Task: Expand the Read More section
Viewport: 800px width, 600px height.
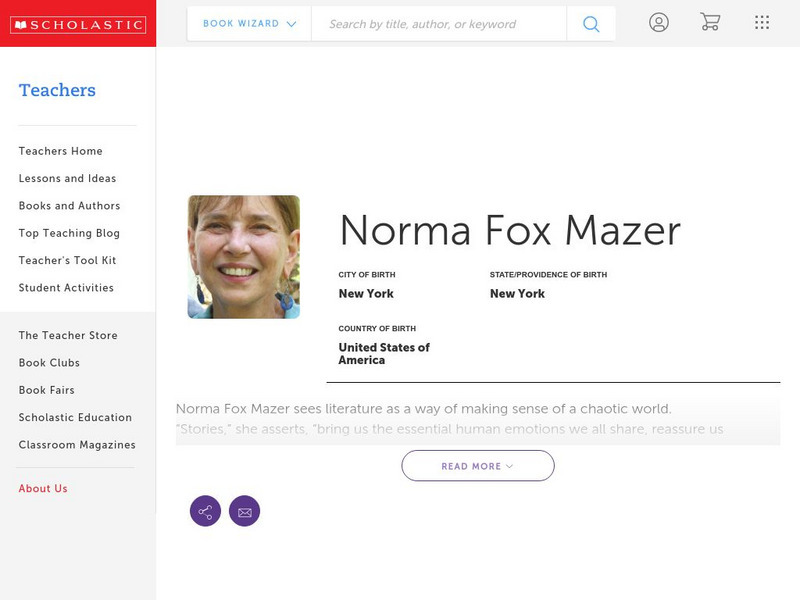Action: point(477,465)
